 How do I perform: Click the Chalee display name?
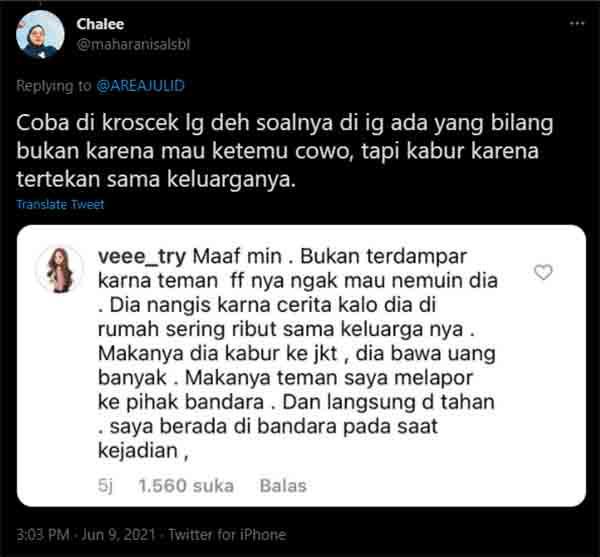coord(100,24)
